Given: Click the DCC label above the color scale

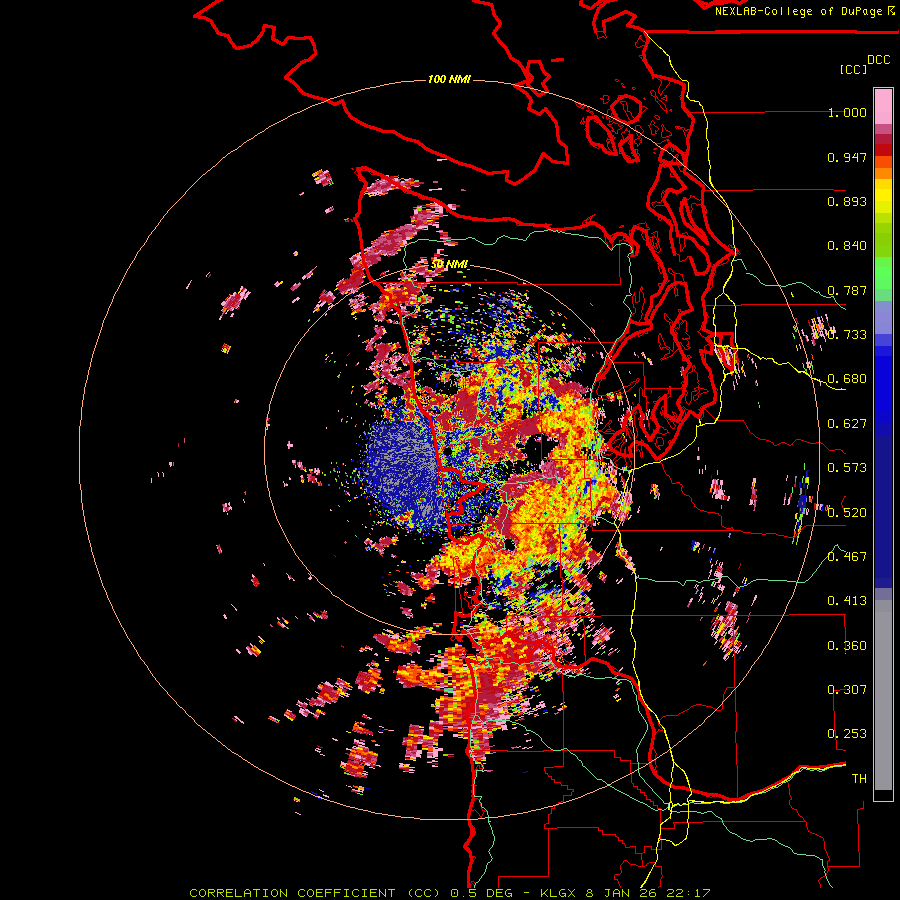Looking at the screenshot, I should coord(878,60).
